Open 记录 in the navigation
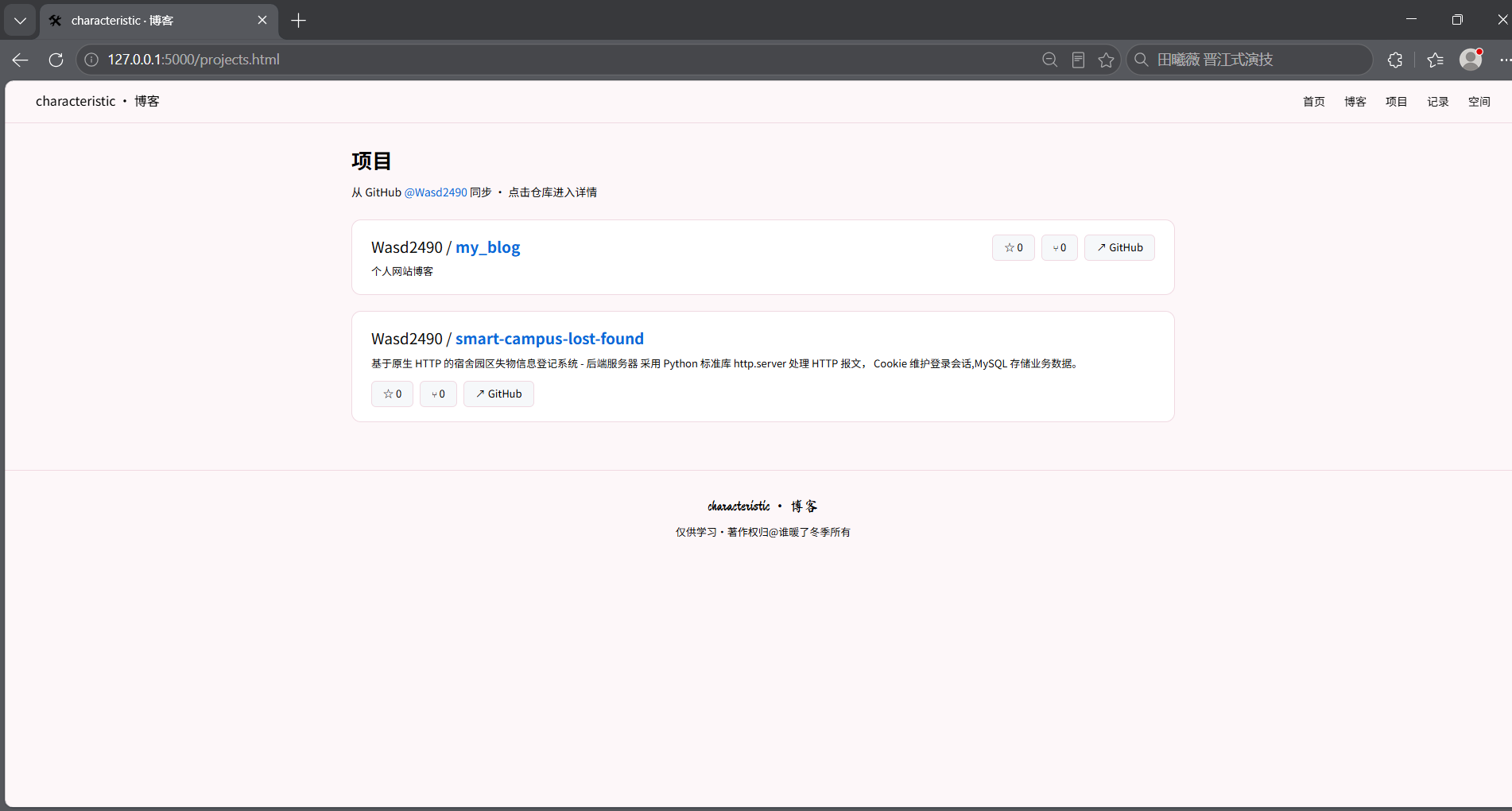1512x811 pixels. (x=1438, y=102)
